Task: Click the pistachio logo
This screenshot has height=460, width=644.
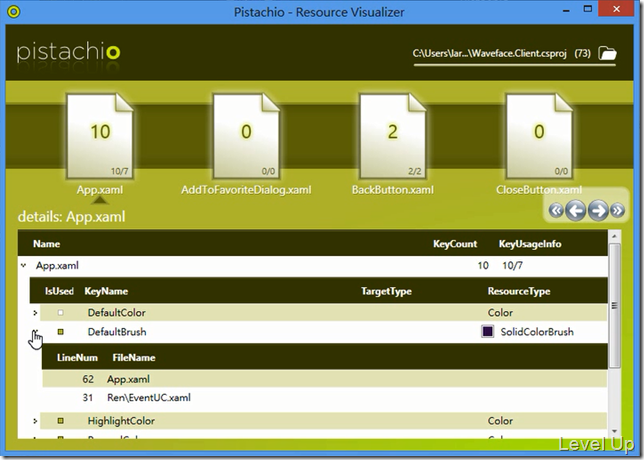Action: (x=68, y=52)
